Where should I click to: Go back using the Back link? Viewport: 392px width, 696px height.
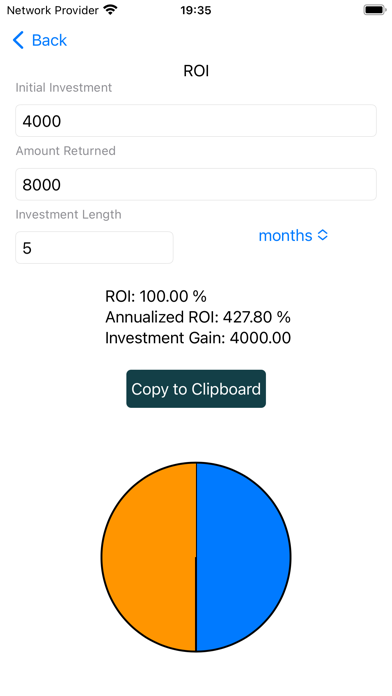click(x=40, y=40)
